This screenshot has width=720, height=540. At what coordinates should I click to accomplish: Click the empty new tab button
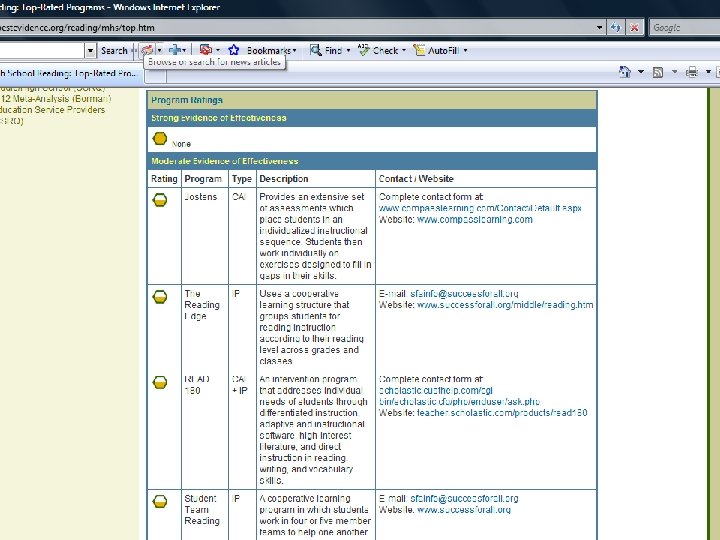coord(156,75)
